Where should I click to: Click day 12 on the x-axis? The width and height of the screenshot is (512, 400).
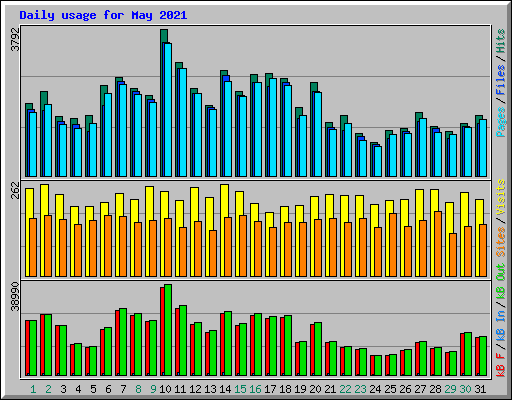pos(195,389)
